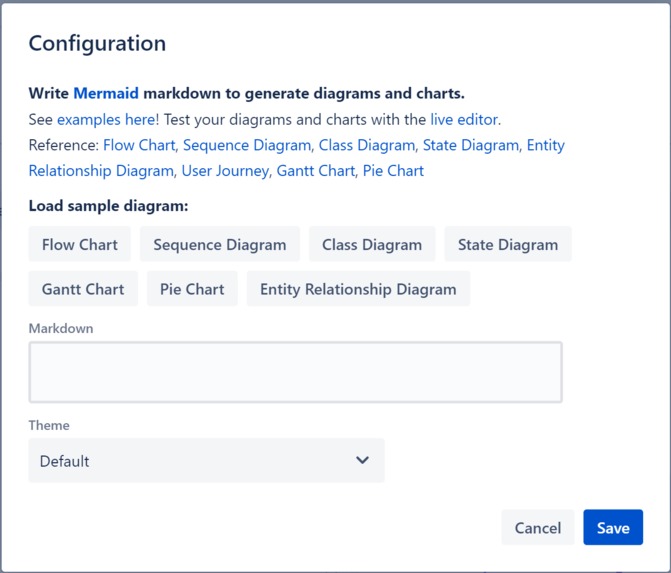Load the Pie Chart sample
This screenshot has height=573, width=671.
(x=192, y=289)
